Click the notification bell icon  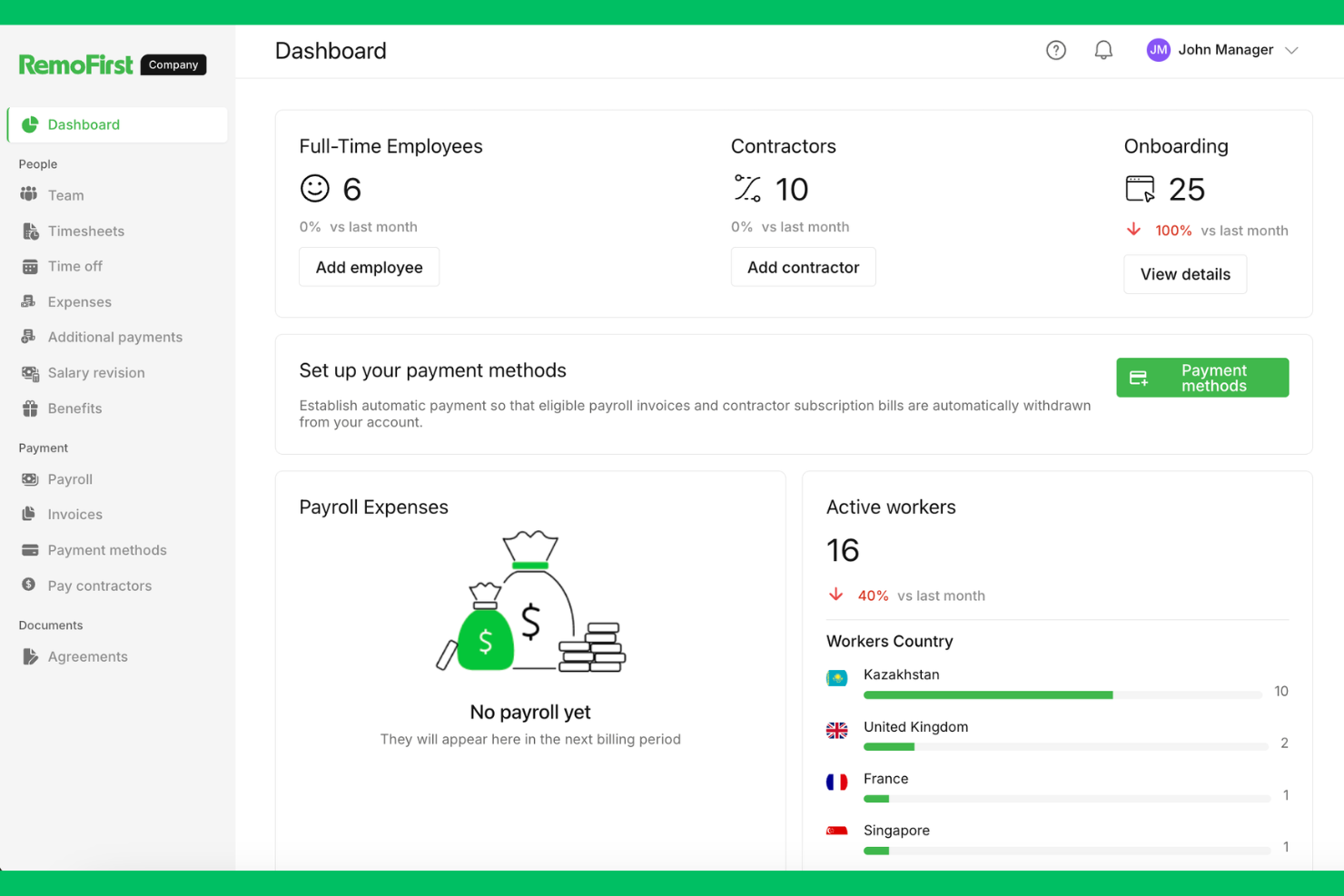click(x=1103, y=50)
